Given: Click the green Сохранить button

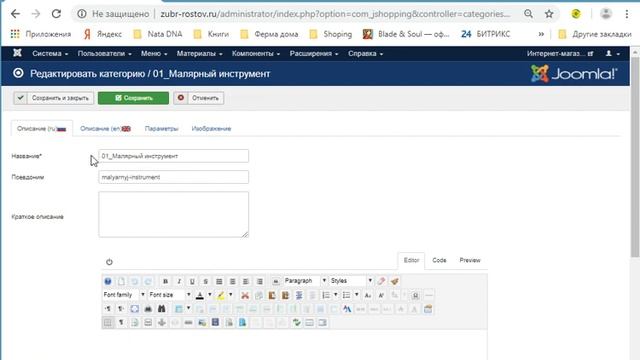Looking at the screenshot, I should pos(133,98).
